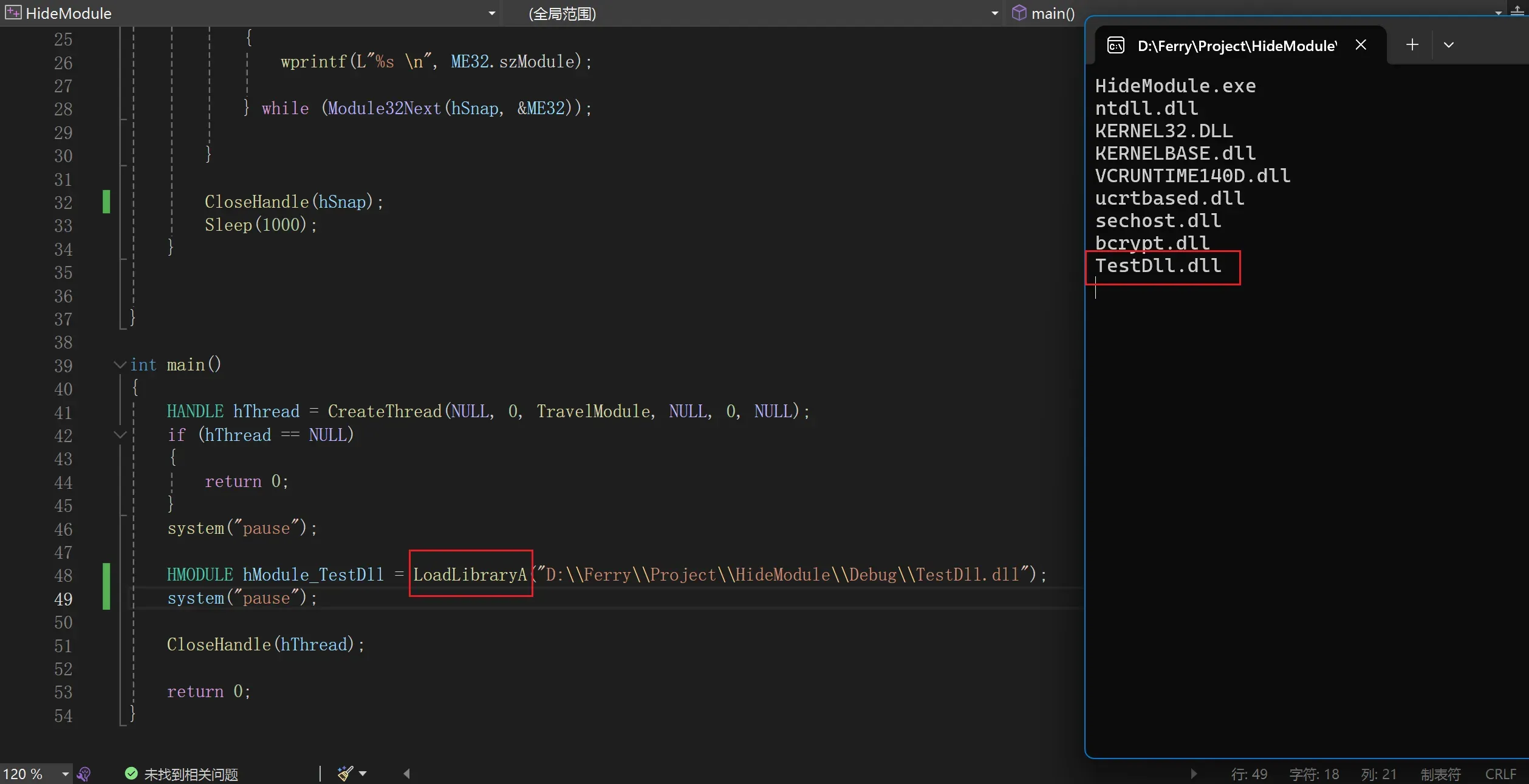Open a new terminal tab with plus

pyautogui.click(x=1412, y=45)
